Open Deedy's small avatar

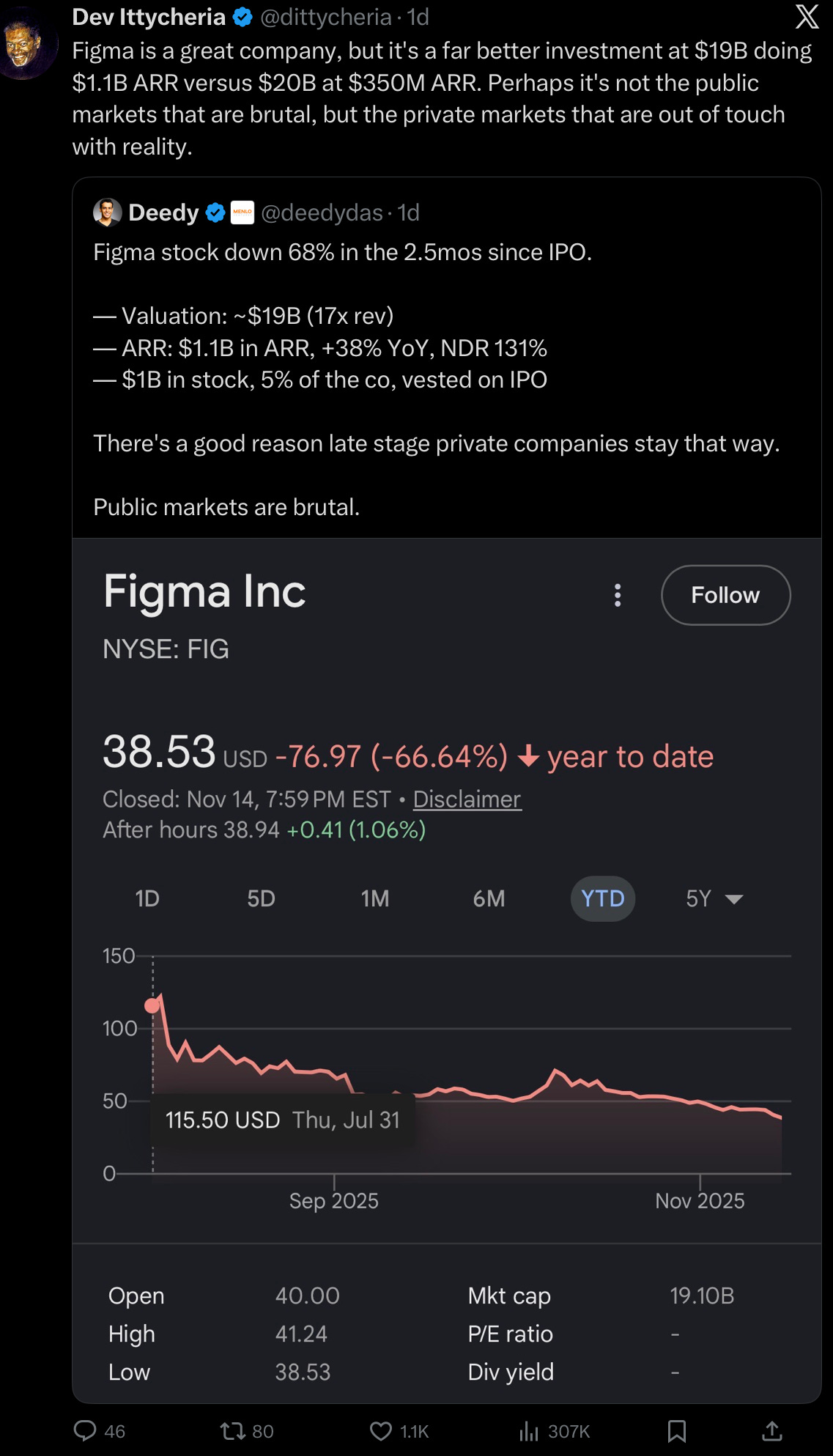(107, 213)
